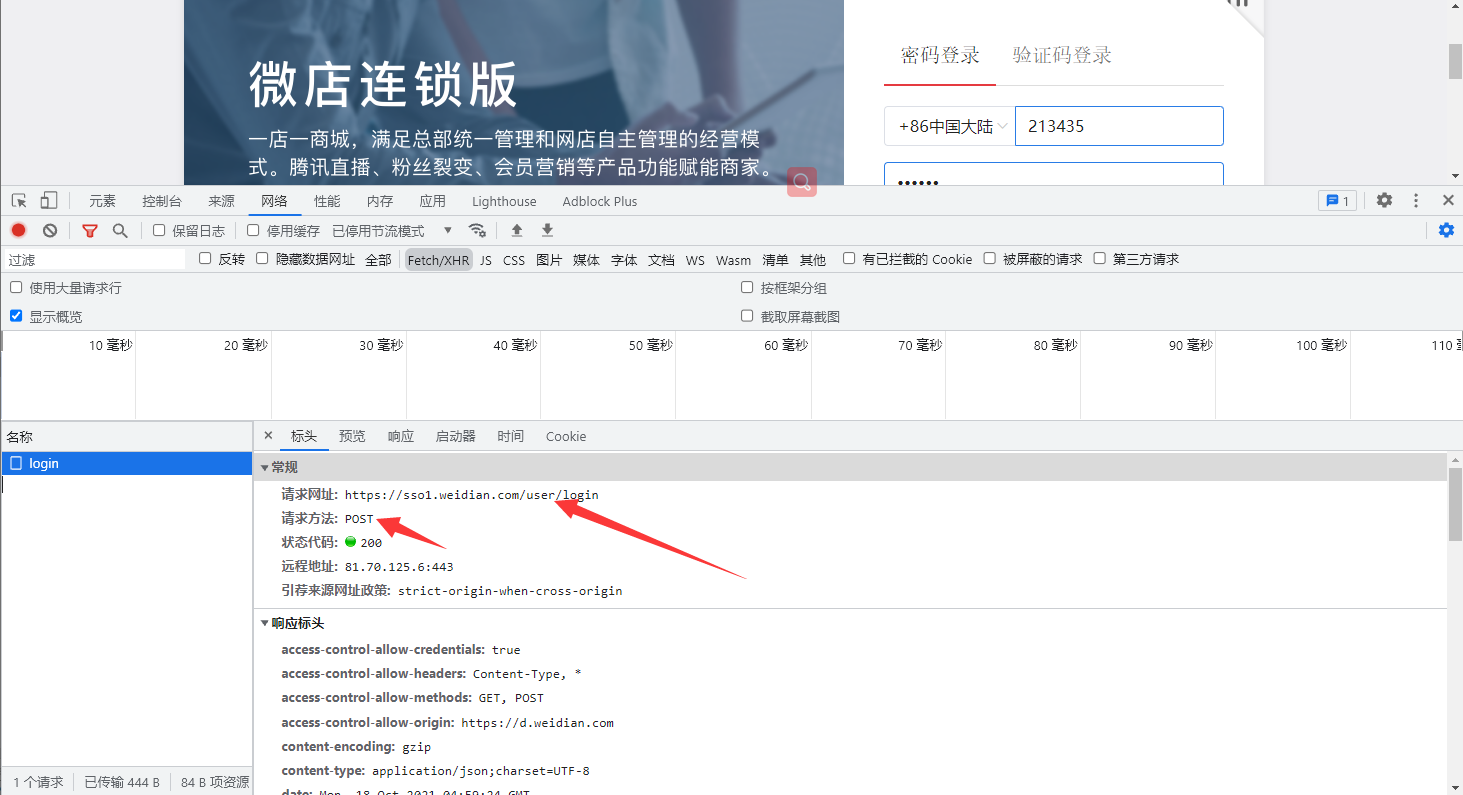
Task: Filter requests by WS
Action: click(695, 260)
